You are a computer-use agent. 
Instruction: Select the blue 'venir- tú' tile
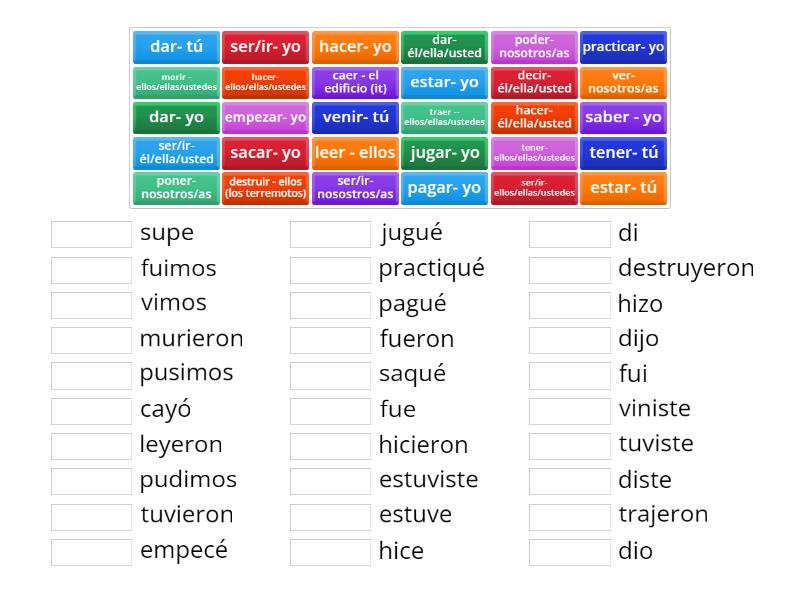(x=355, y=117)
